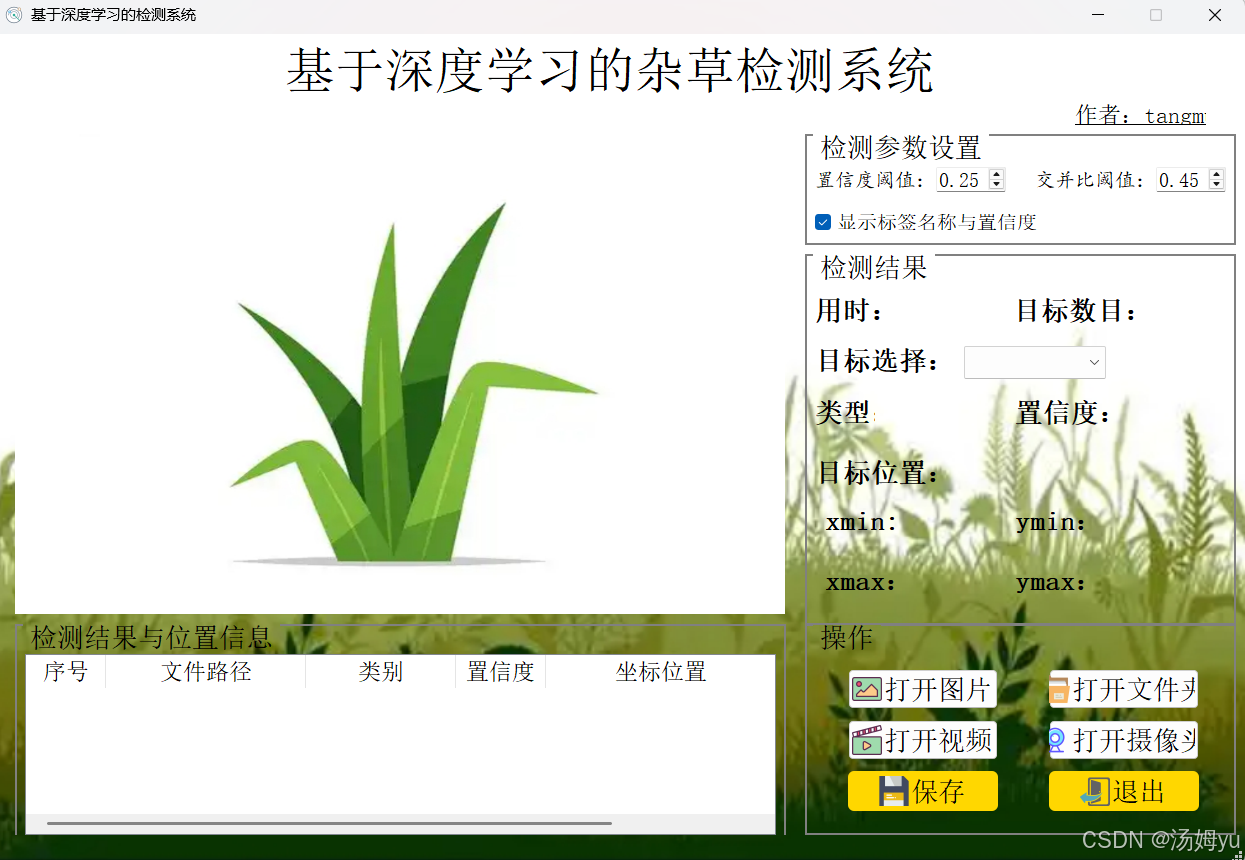Click the floppy disk icon on 保存 button

click(893, 791)
